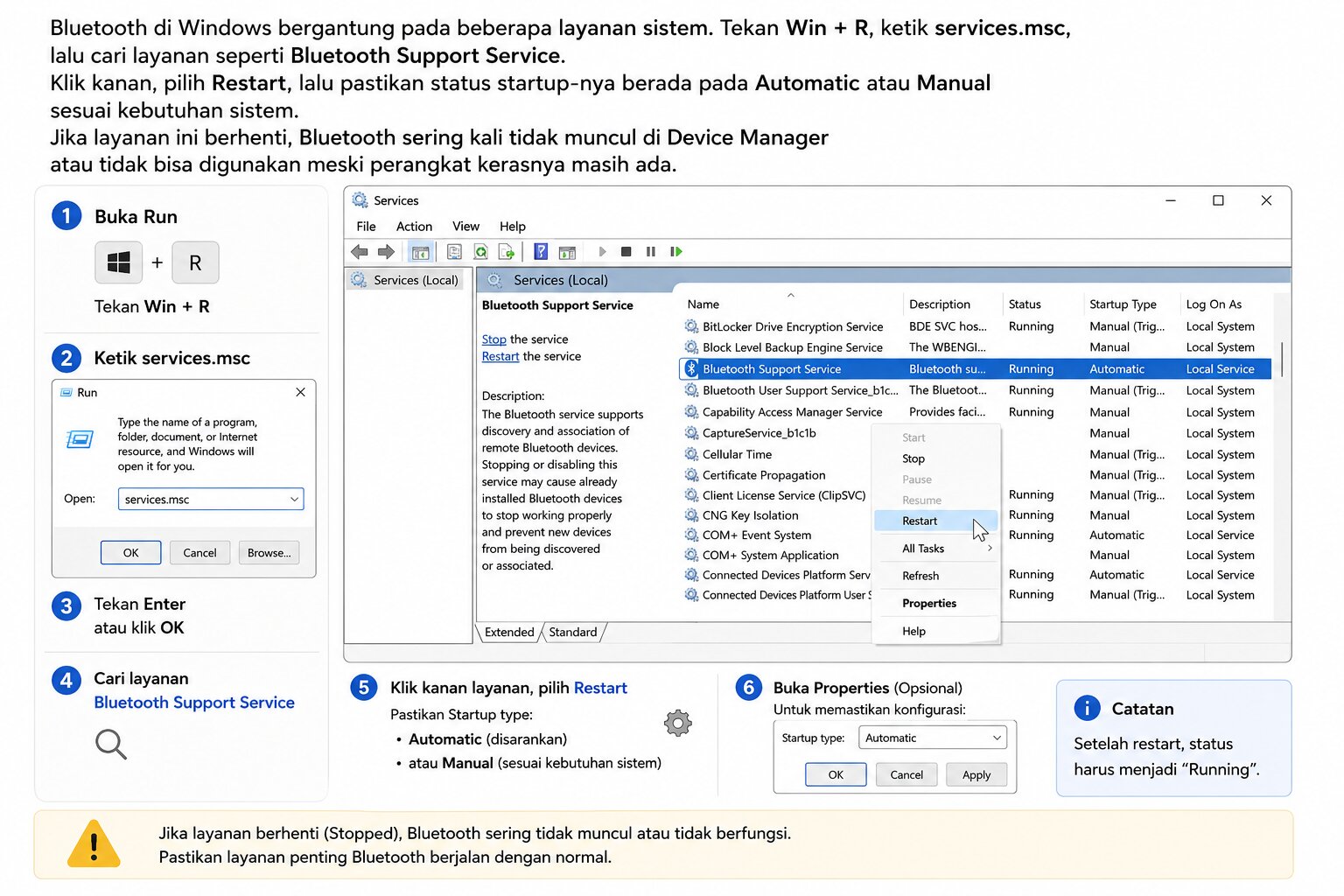
Task: Click Cancel in the Run dialog
Action: click(x=199, y=553)
